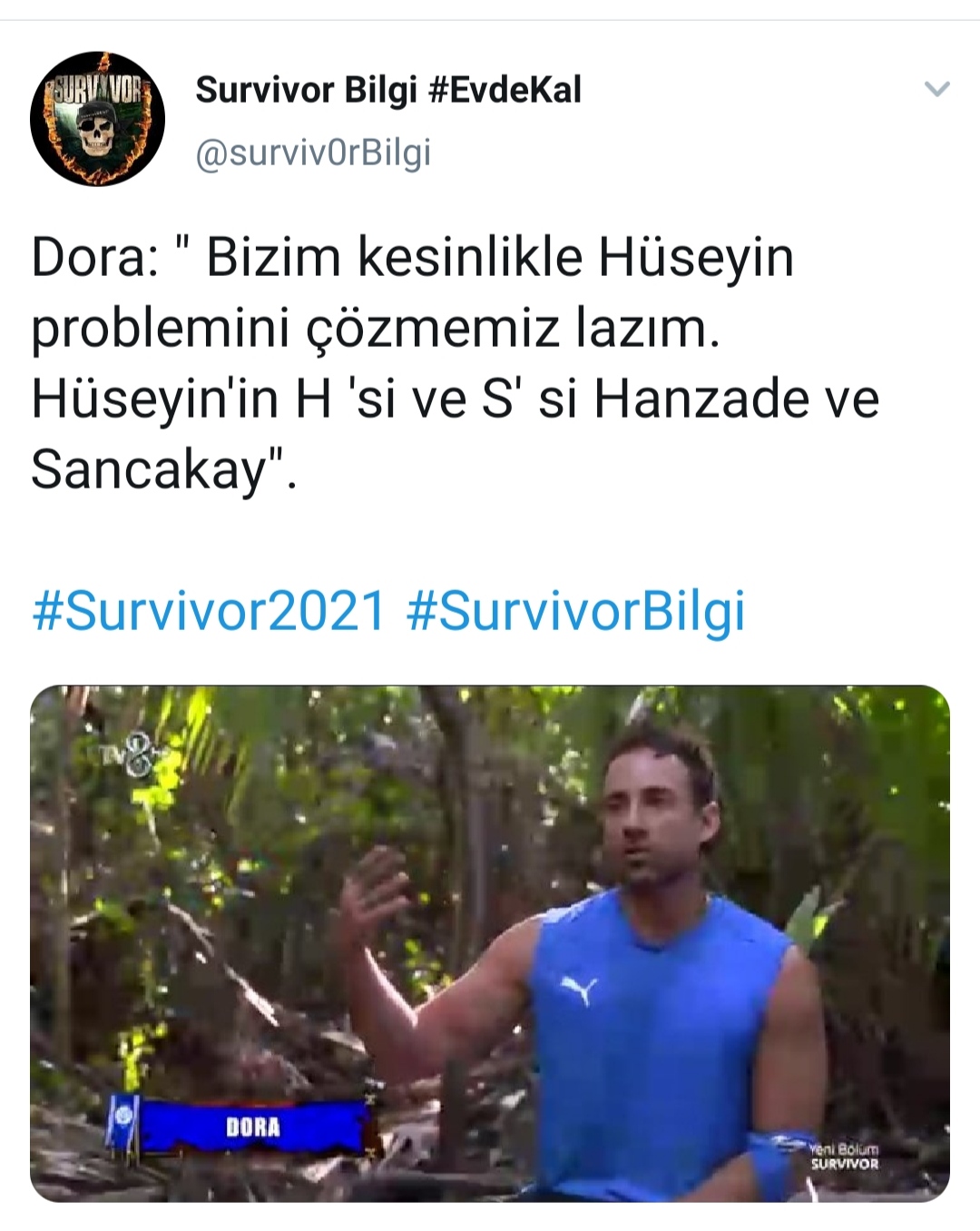This screenshot has height=1231, width=980.
Task: Open the #Survivor2021 hashtag
Action: [x=210, y=610]
